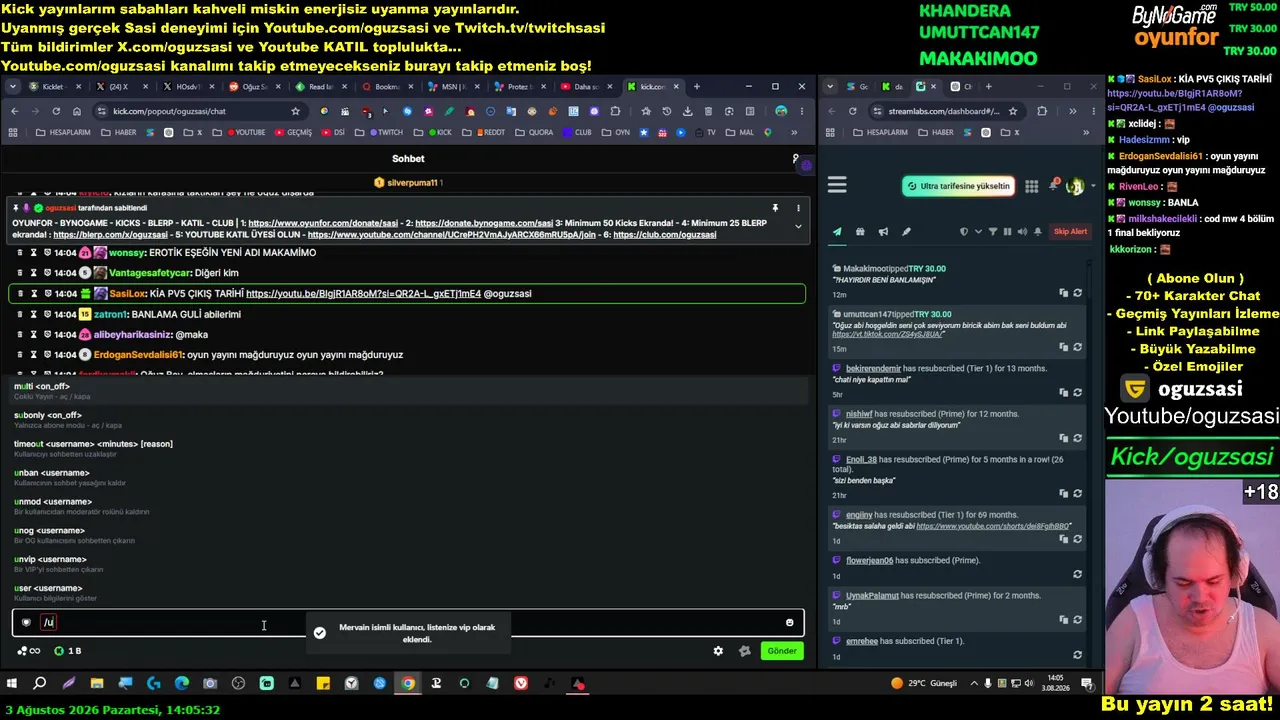Open the Streamlabs hamburger menu
Viewport: 1280px width, 720px height.
[837, 185]
